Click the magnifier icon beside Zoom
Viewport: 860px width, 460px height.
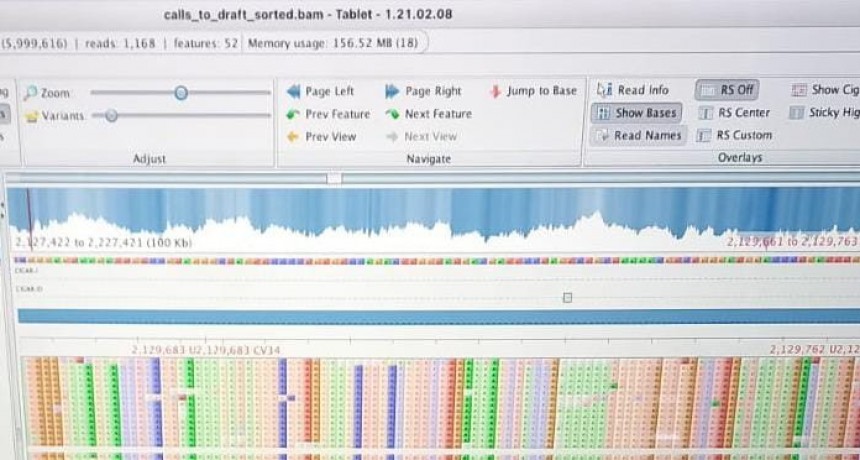[30, 93]
